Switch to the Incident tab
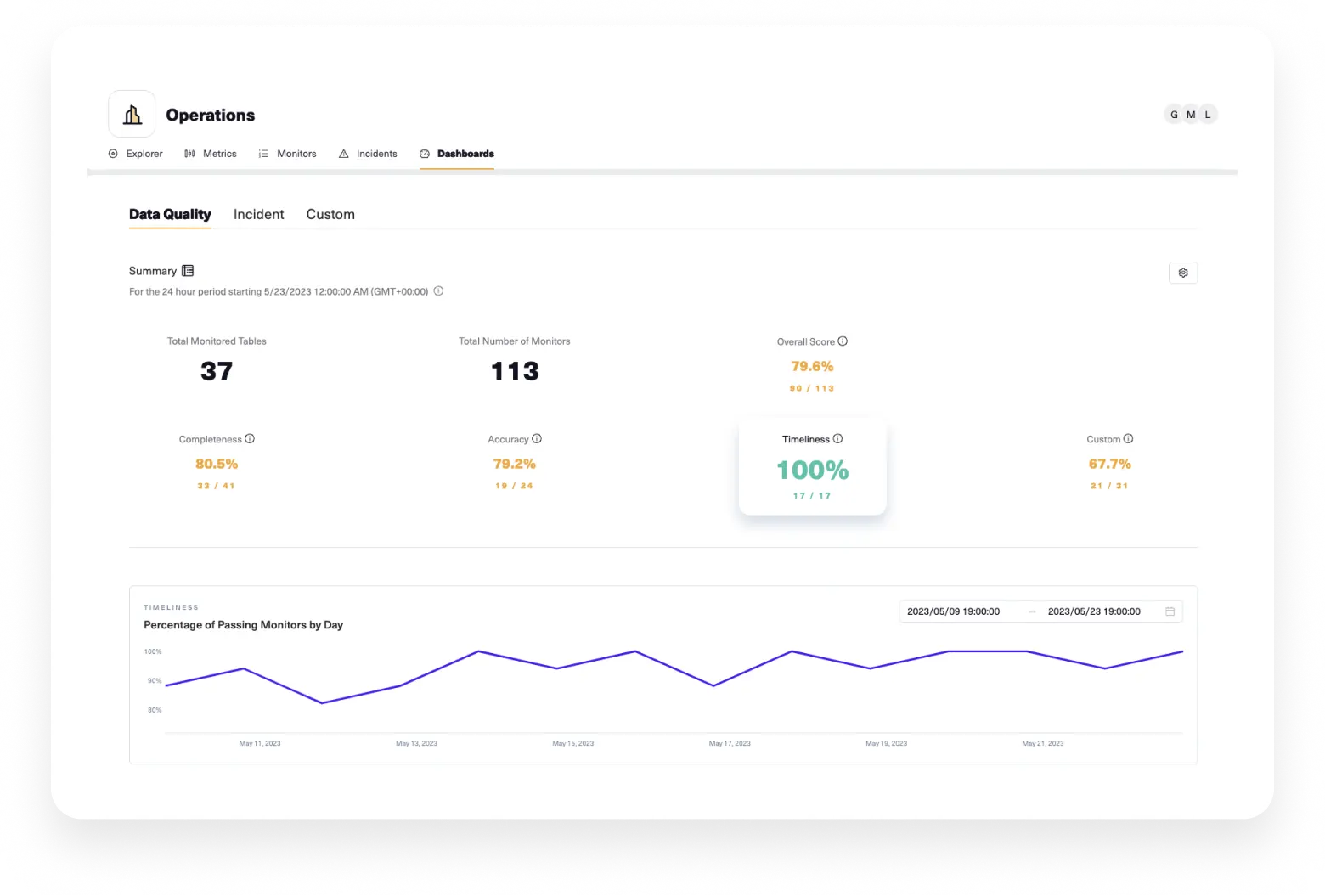 coord(258,214)
